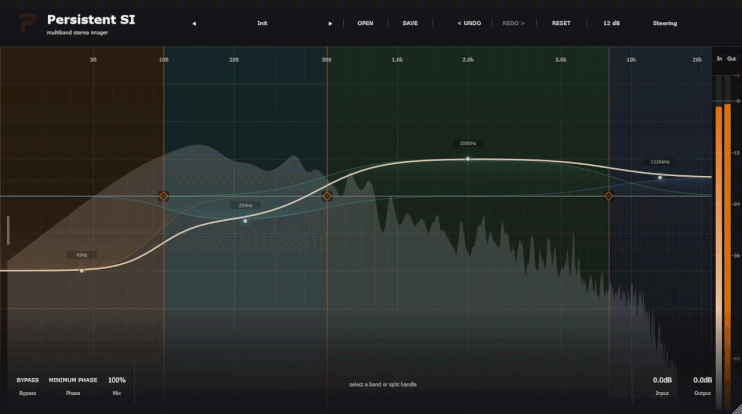The image size is (742, 414).
Task: Click the resize grip in bottom corner
Action: point(737,409)
